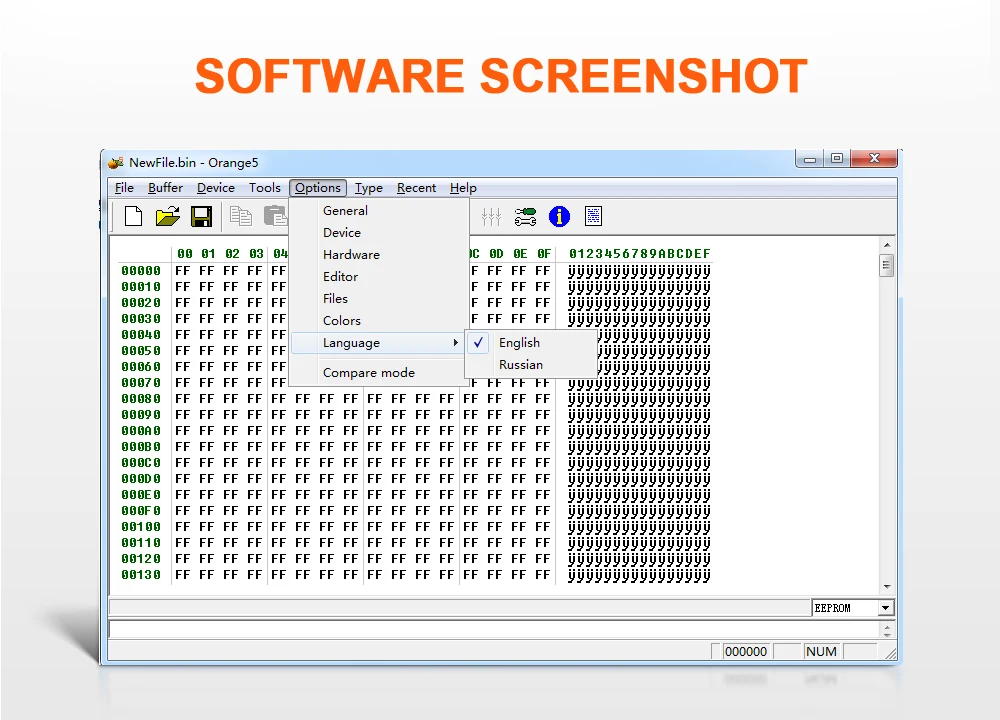Open the Type menu
1000x720 pixels.
[x=369, y=188]
